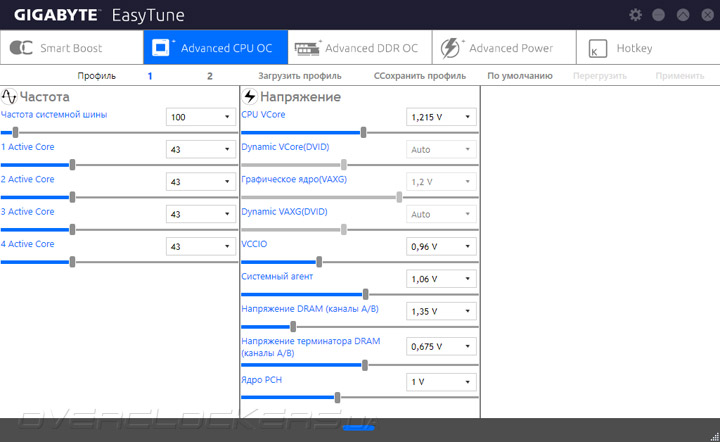Click the Dynamic VAXG(DVID) slider handle
The width and height of the screenshot is (720, 442).
343,229
